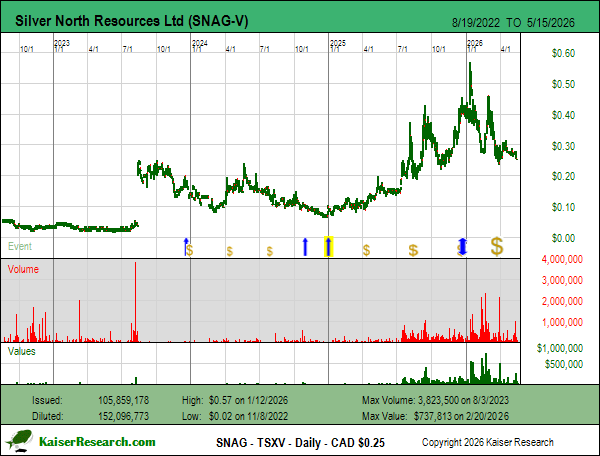
Task: Click the red 1,000,000 volume axis label
Action: tap(562, 322)
